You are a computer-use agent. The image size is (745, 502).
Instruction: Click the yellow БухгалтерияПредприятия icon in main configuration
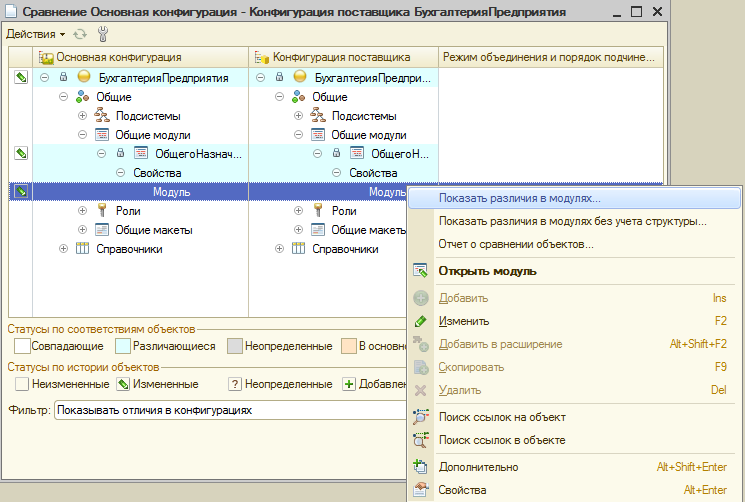[84, 76]
